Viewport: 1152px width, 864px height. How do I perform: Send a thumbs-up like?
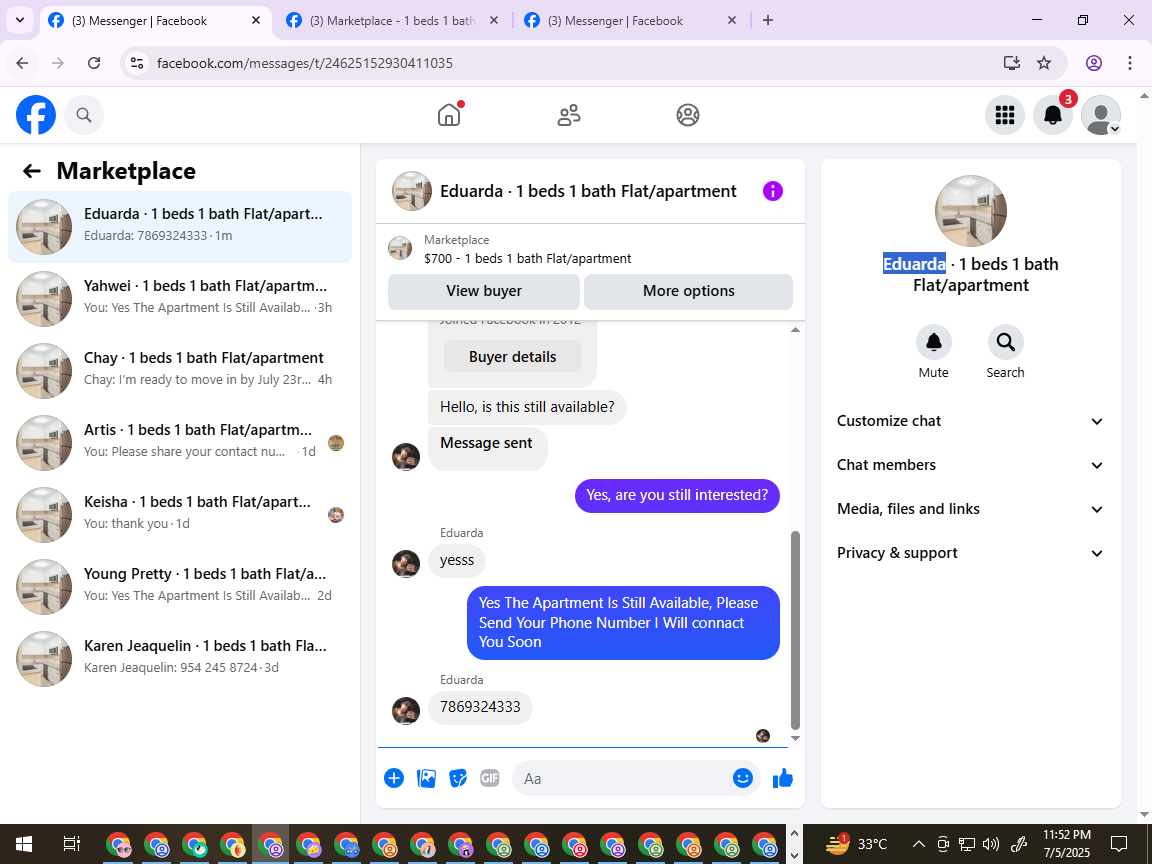point(783,778)
